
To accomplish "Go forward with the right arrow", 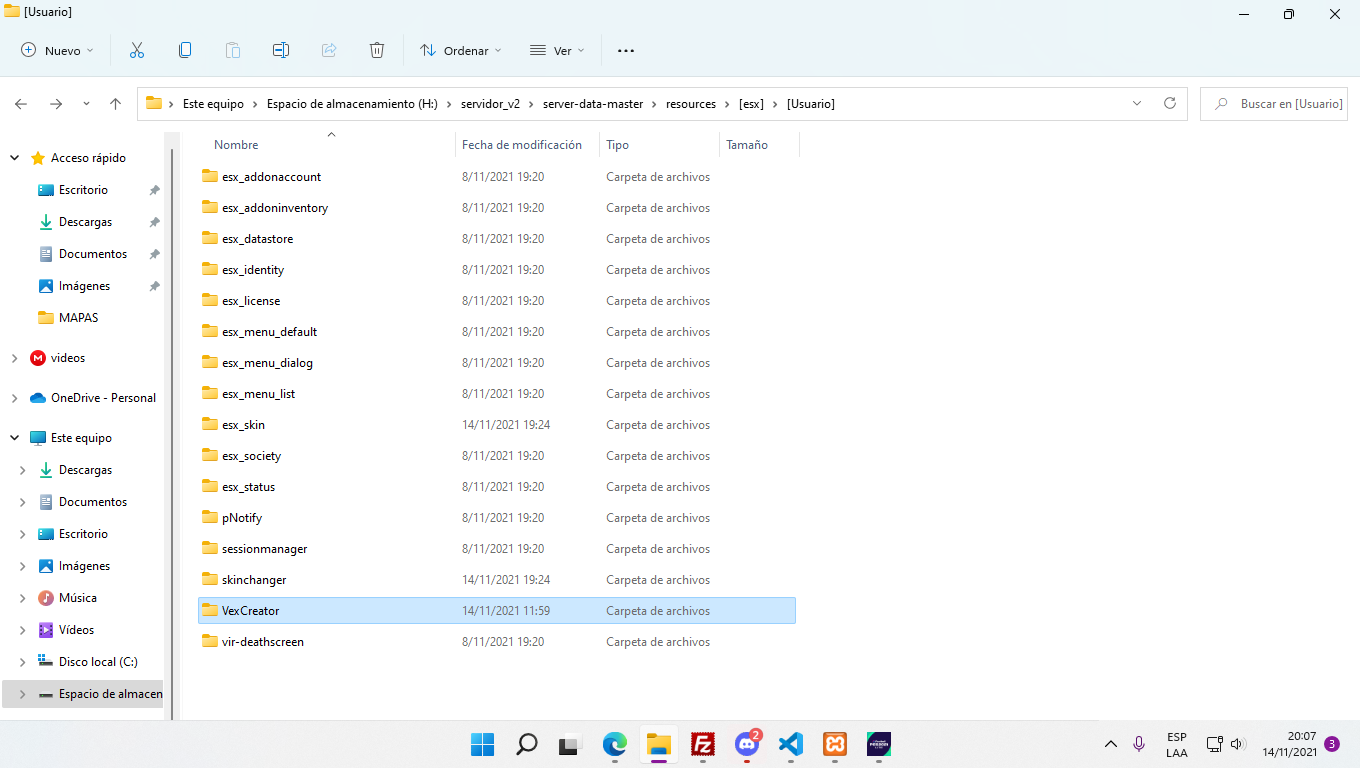I will tap(56, 104).
